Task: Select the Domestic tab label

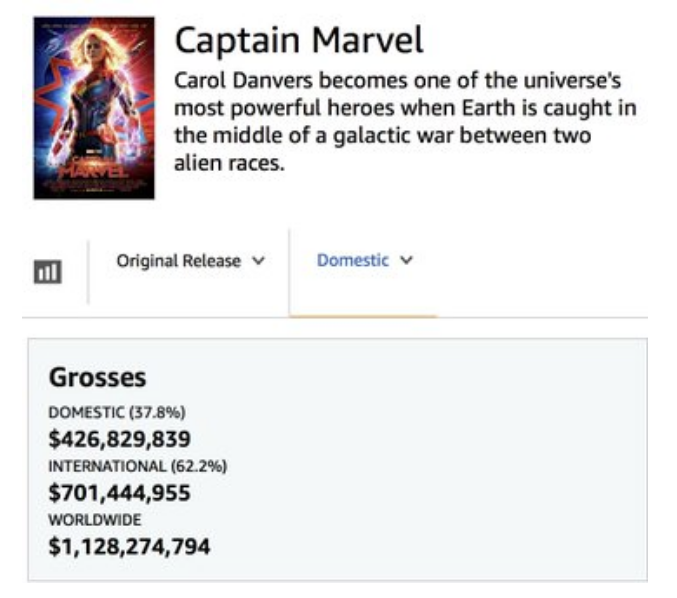Action: 353,260
